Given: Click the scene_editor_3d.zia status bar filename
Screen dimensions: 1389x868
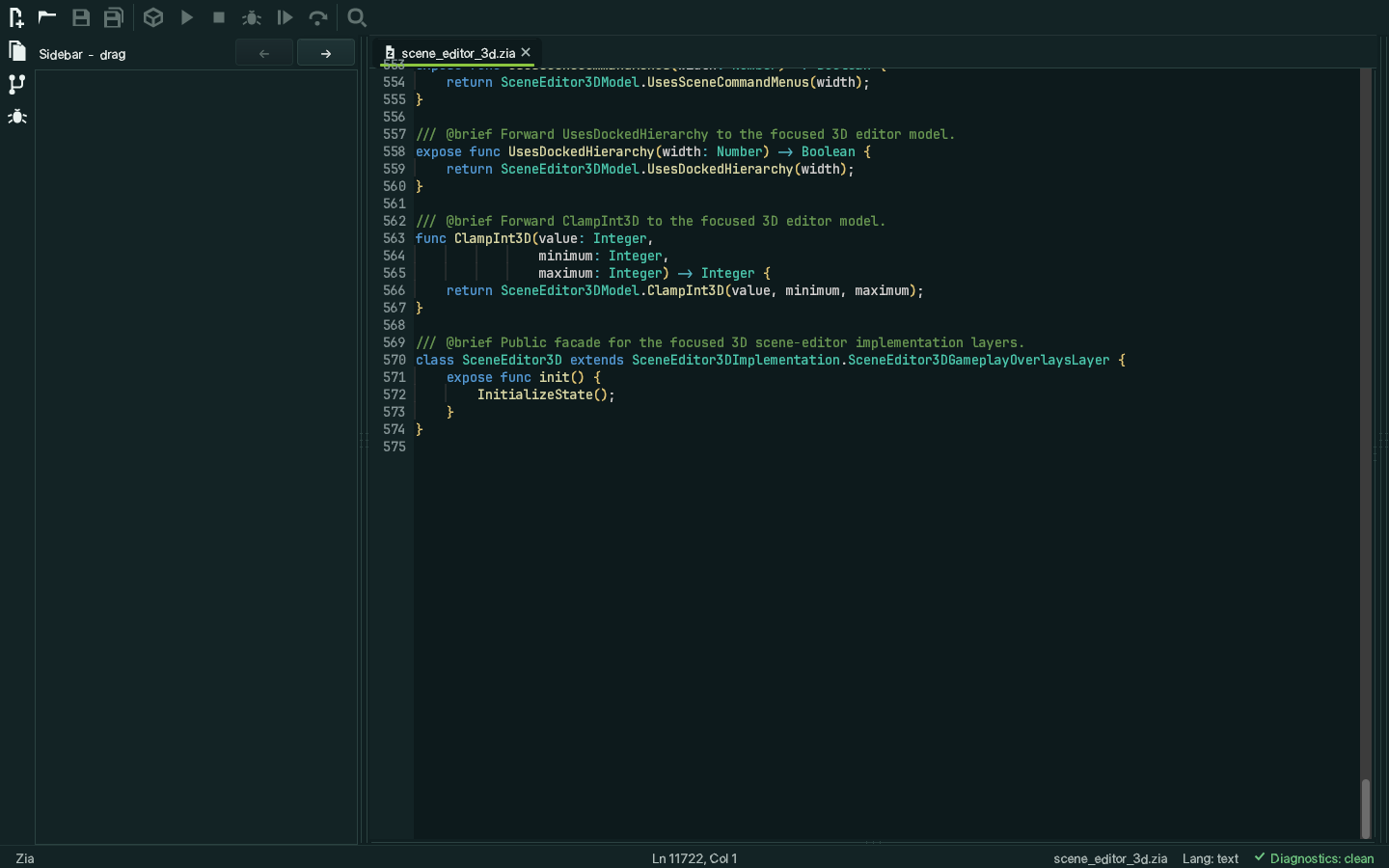Looking at the screenshot, I should tap(1110, 858).
